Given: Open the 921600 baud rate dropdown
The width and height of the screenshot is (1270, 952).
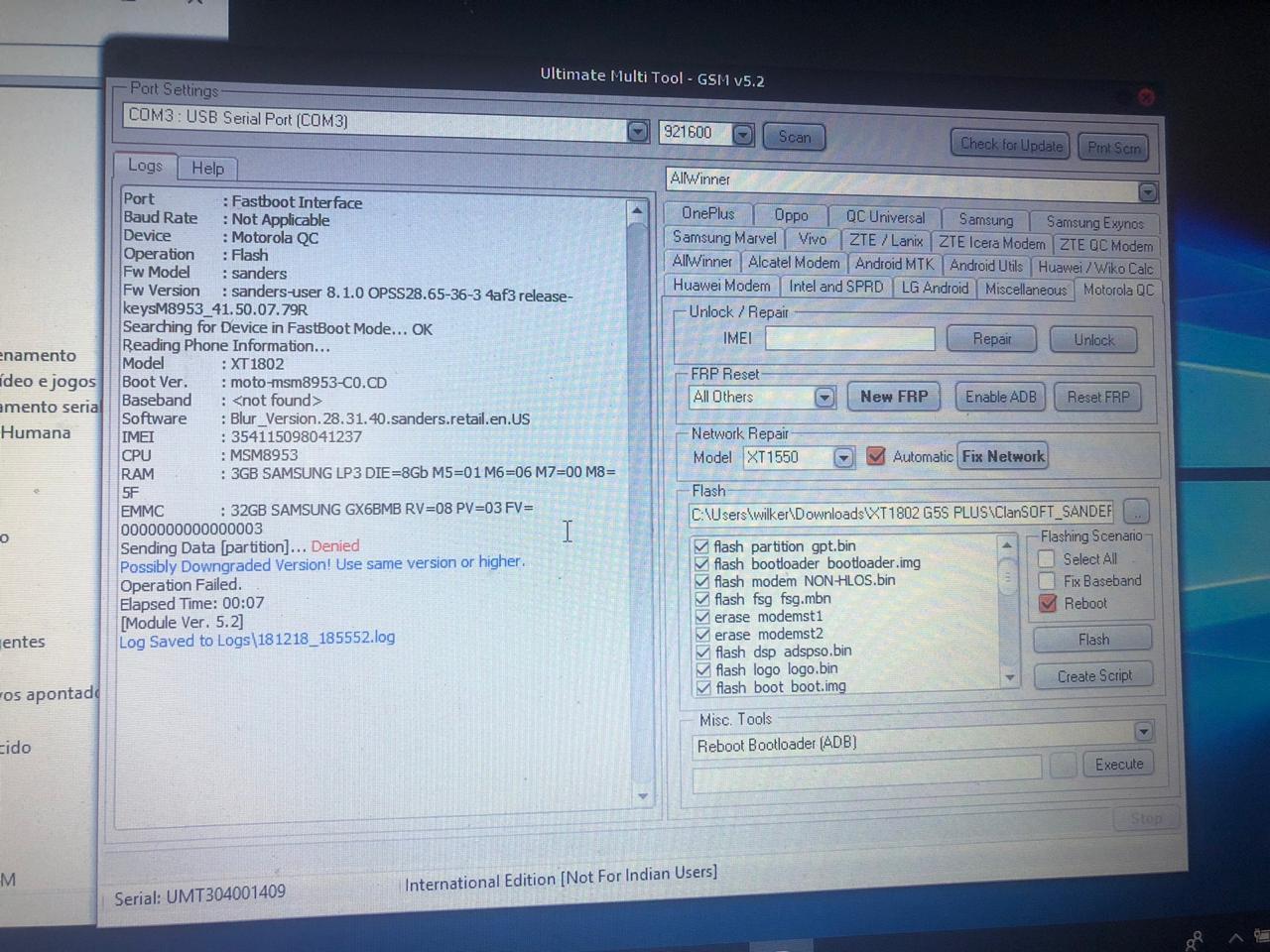Looking at the screenshot, I should click(743, 134).
